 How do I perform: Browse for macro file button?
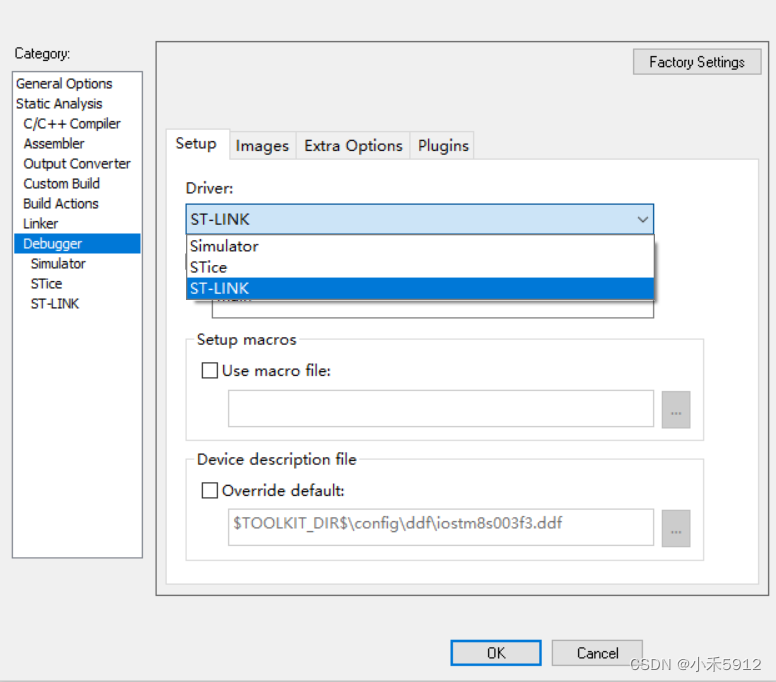(676, 410)
